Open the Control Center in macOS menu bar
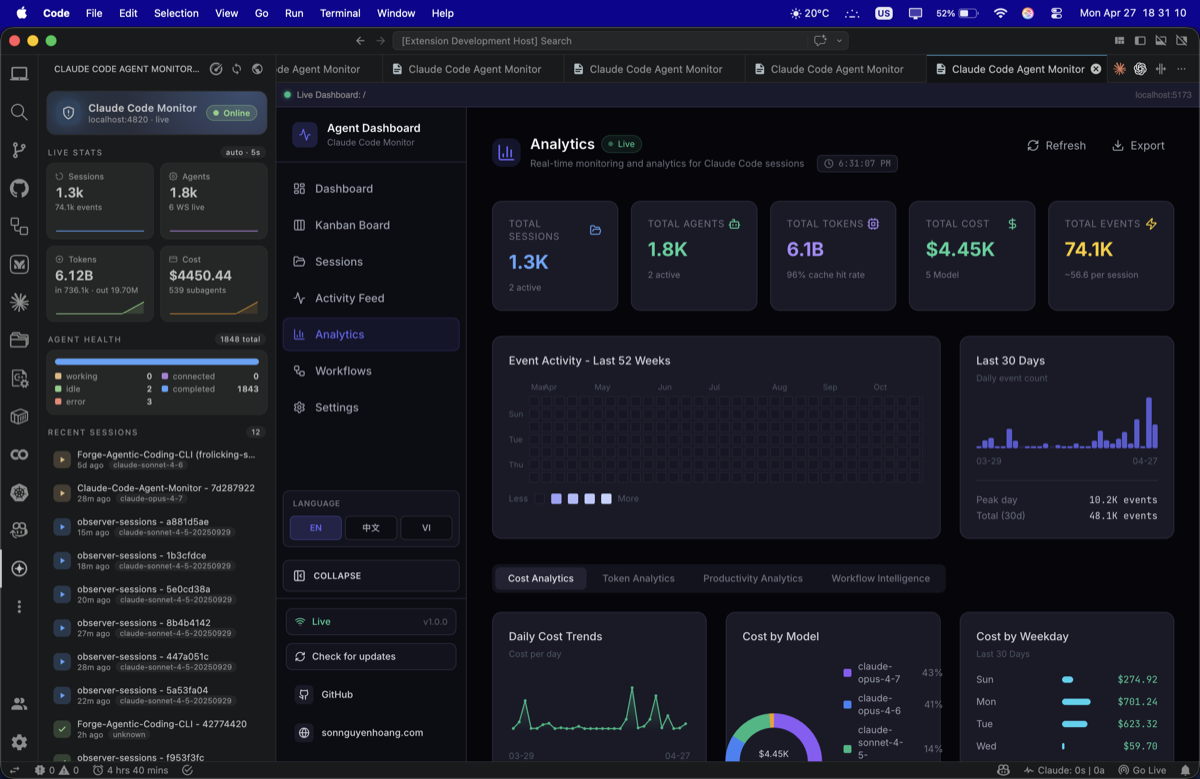 pos(1057,13)
